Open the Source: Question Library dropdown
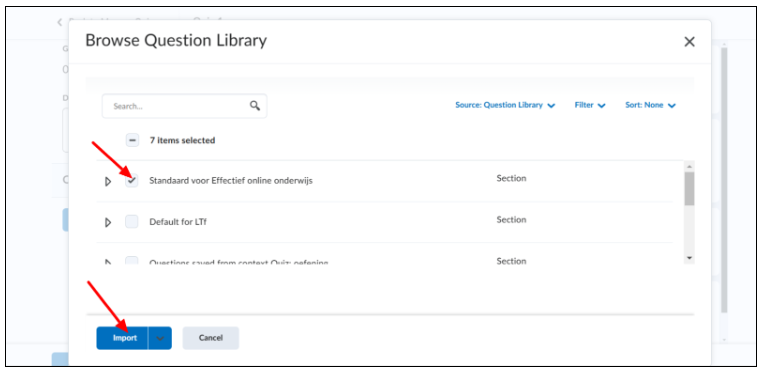 pos(505,105)
